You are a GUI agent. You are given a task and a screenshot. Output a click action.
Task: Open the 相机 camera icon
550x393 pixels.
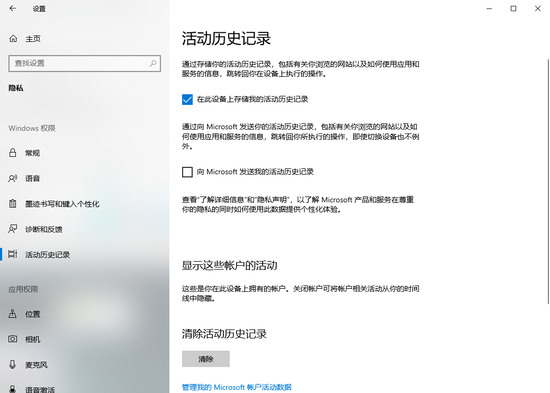point(13,339)
